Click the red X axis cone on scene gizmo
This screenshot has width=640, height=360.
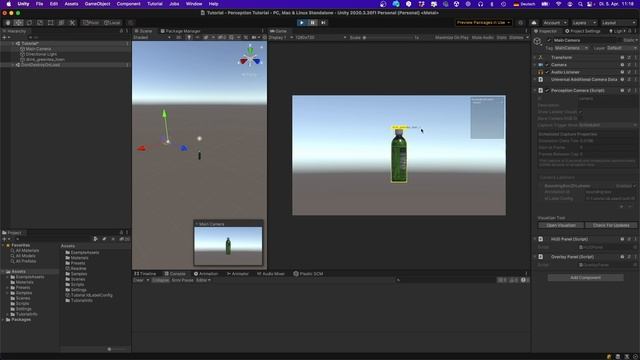click(244, 61)
